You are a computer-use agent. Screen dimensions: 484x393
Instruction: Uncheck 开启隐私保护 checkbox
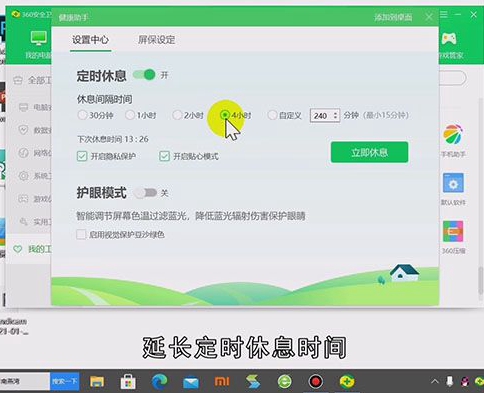(x=82, y=156)
